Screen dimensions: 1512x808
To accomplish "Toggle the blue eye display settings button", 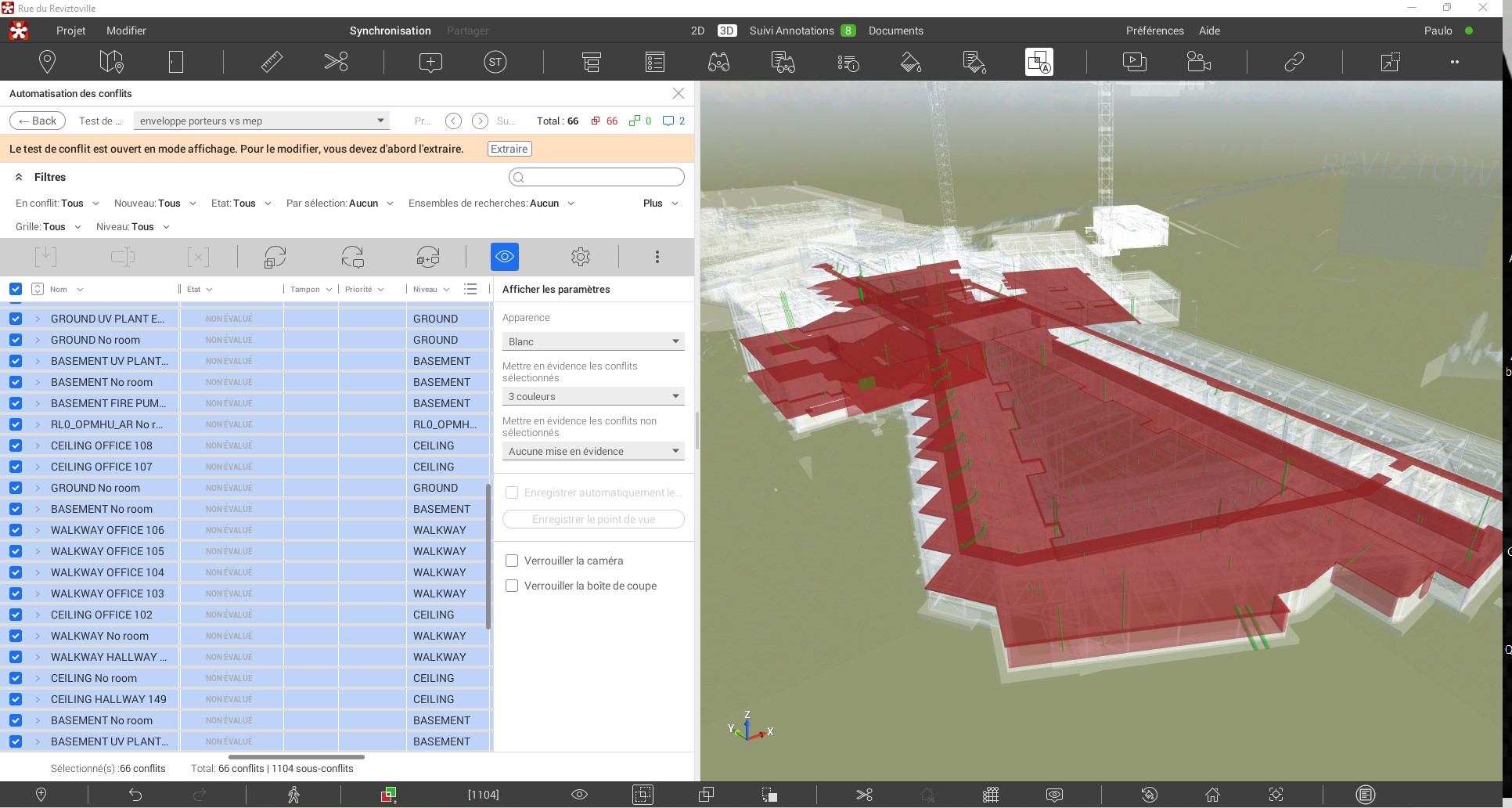I will (504, 257).
